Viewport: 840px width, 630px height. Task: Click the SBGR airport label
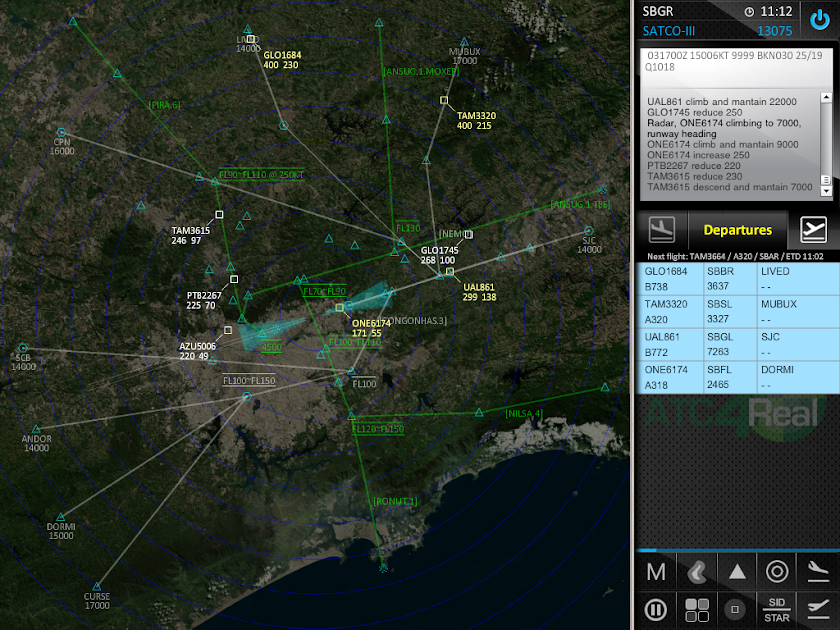tap(658, 11)
